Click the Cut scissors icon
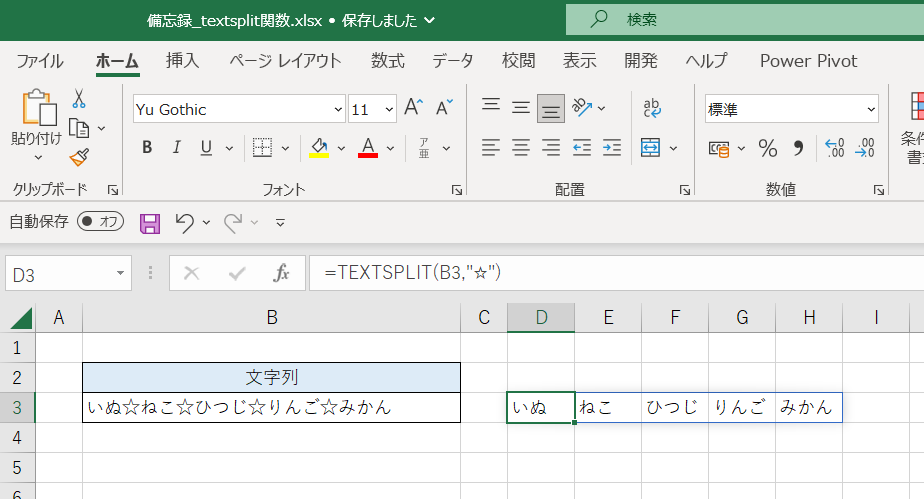The image size is (924, 499). tap(79, 98)
